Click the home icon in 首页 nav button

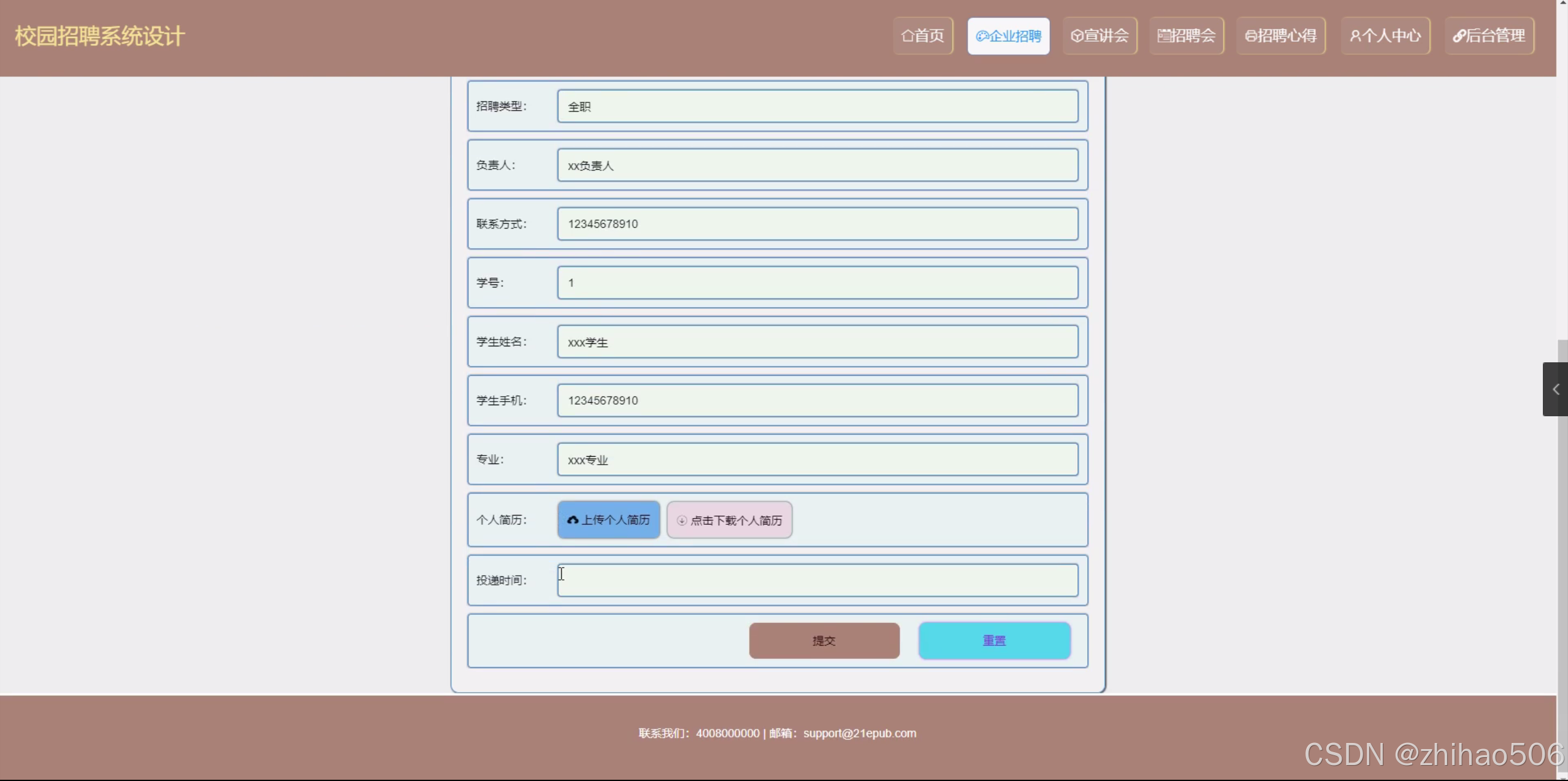[908, 36]
